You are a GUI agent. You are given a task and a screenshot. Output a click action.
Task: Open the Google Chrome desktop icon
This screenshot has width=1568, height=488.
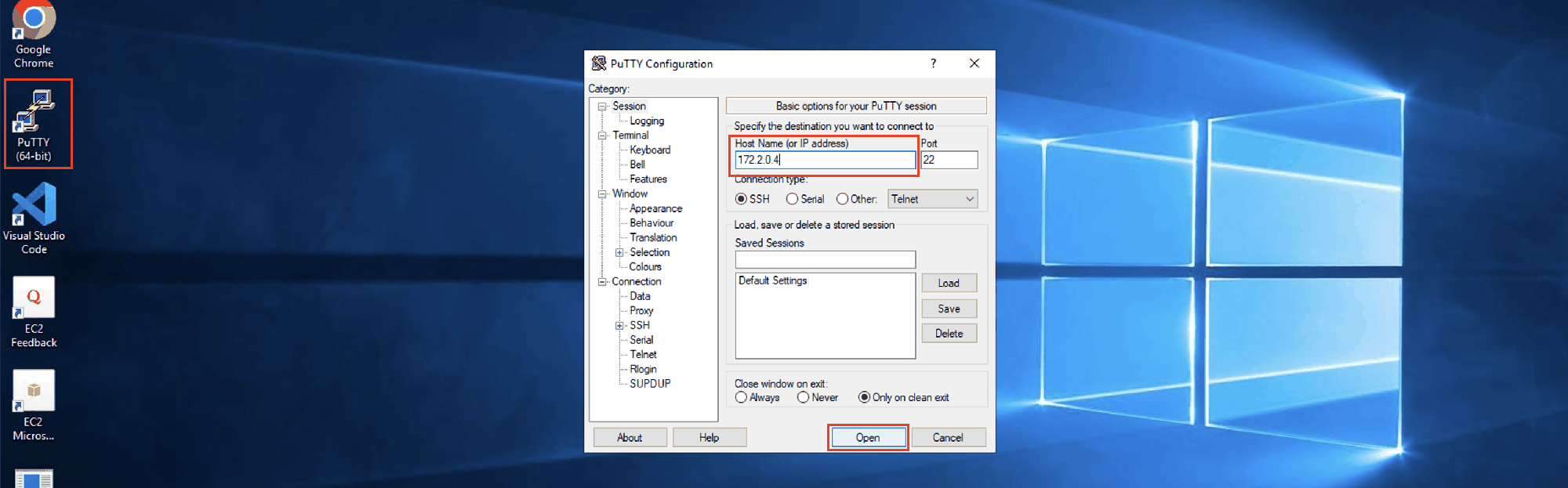click(34, 35)
